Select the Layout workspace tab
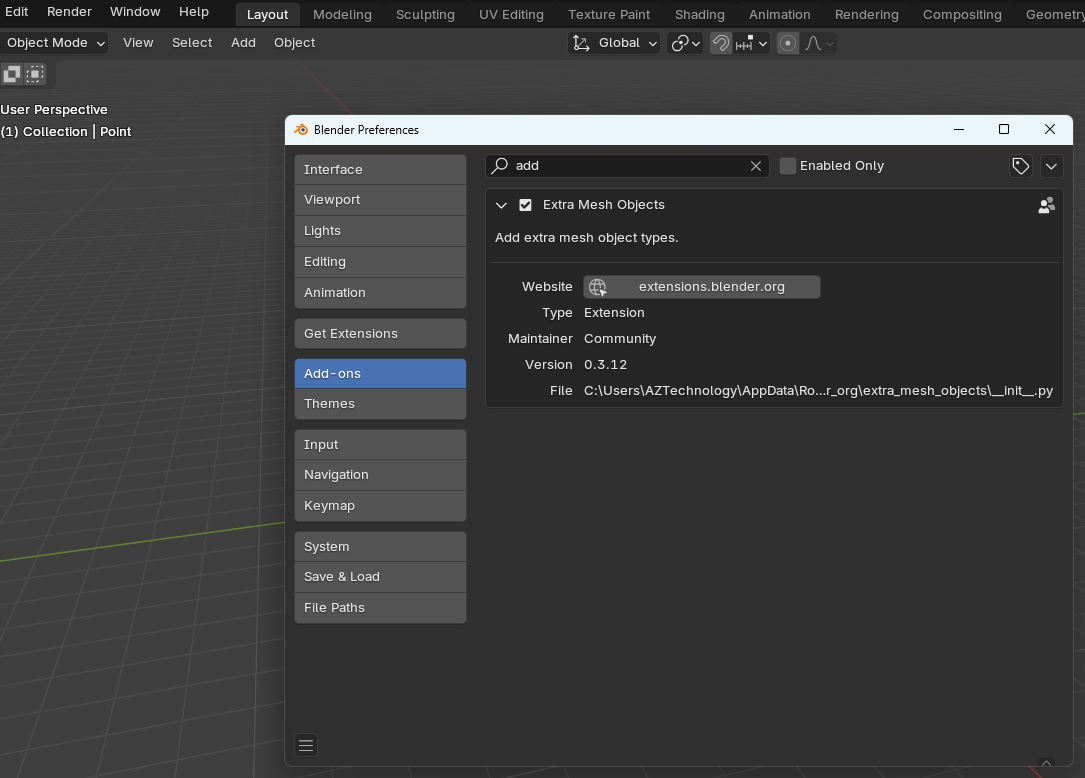Image resolution: width=1085 pixels, height=778 pixels. (x=267, y=15)
